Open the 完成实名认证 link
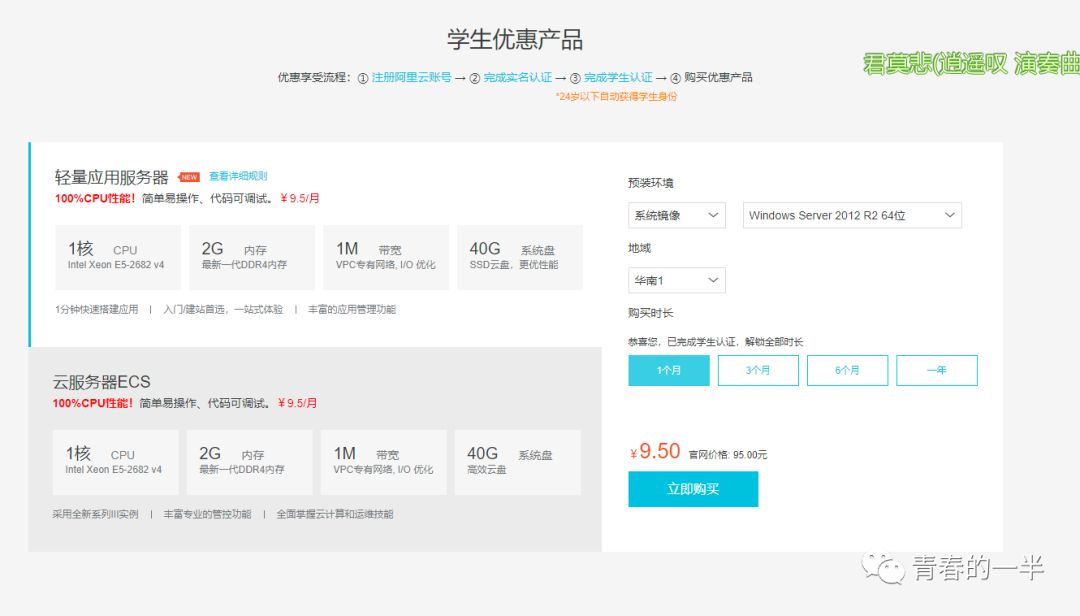Image resolution: width=1080 pixels, height=616 pixels. click(517, 77)
